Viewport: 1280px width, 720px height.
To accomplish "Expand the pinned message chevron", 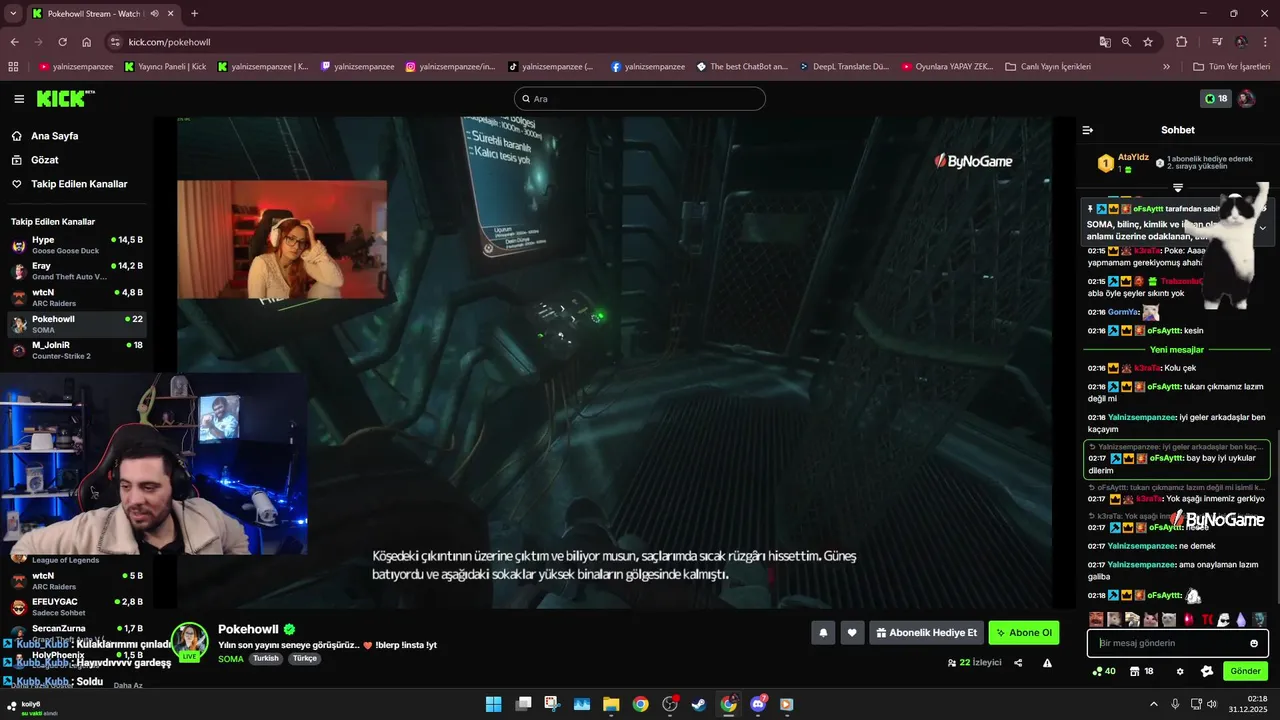I will 1262,228.
